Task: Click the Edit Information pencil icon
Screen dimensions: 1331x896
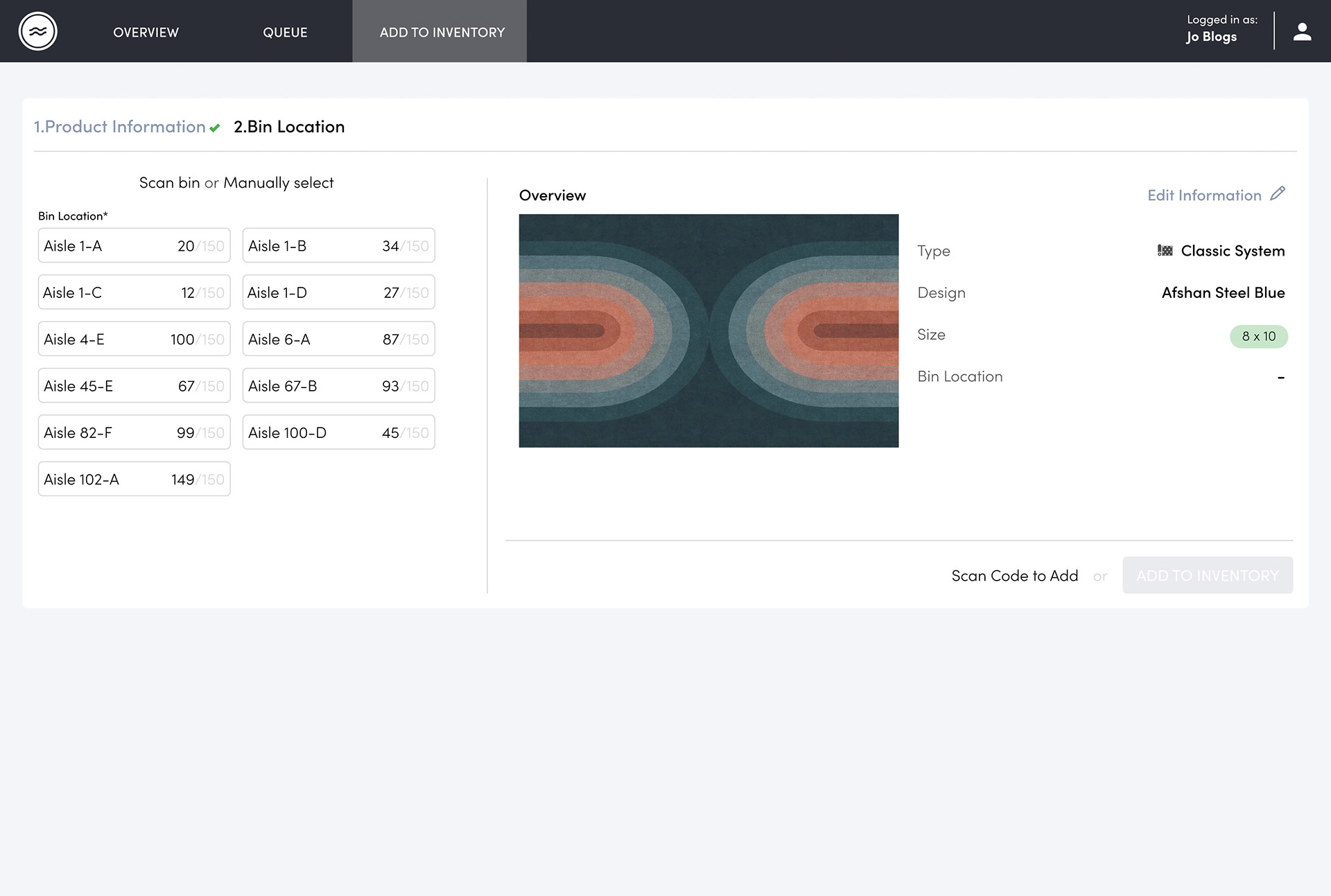Action: pyautogui.click(x=1278, y=194)
